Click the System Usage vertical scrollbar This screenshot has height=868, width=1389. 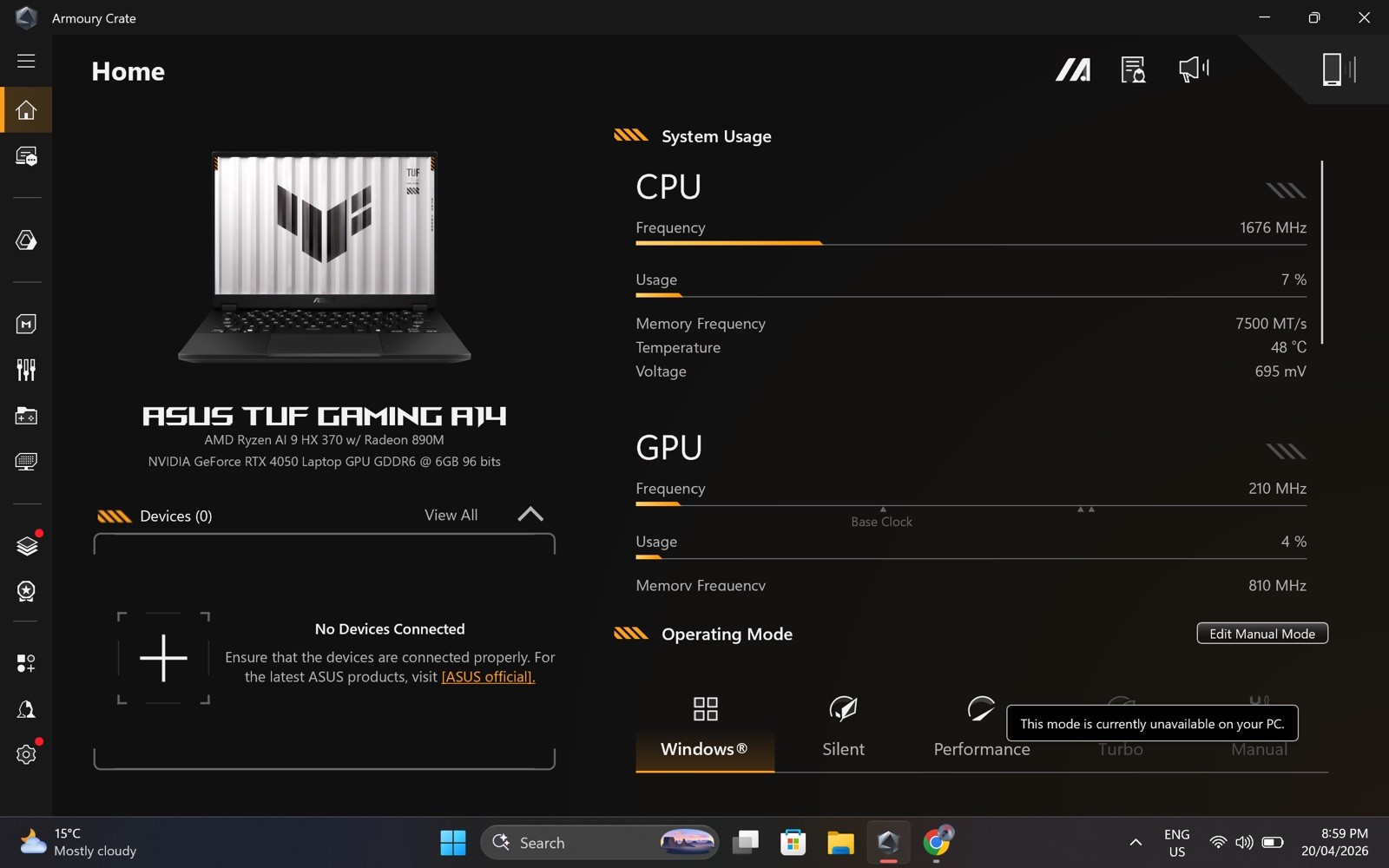tap(1322, 252)
